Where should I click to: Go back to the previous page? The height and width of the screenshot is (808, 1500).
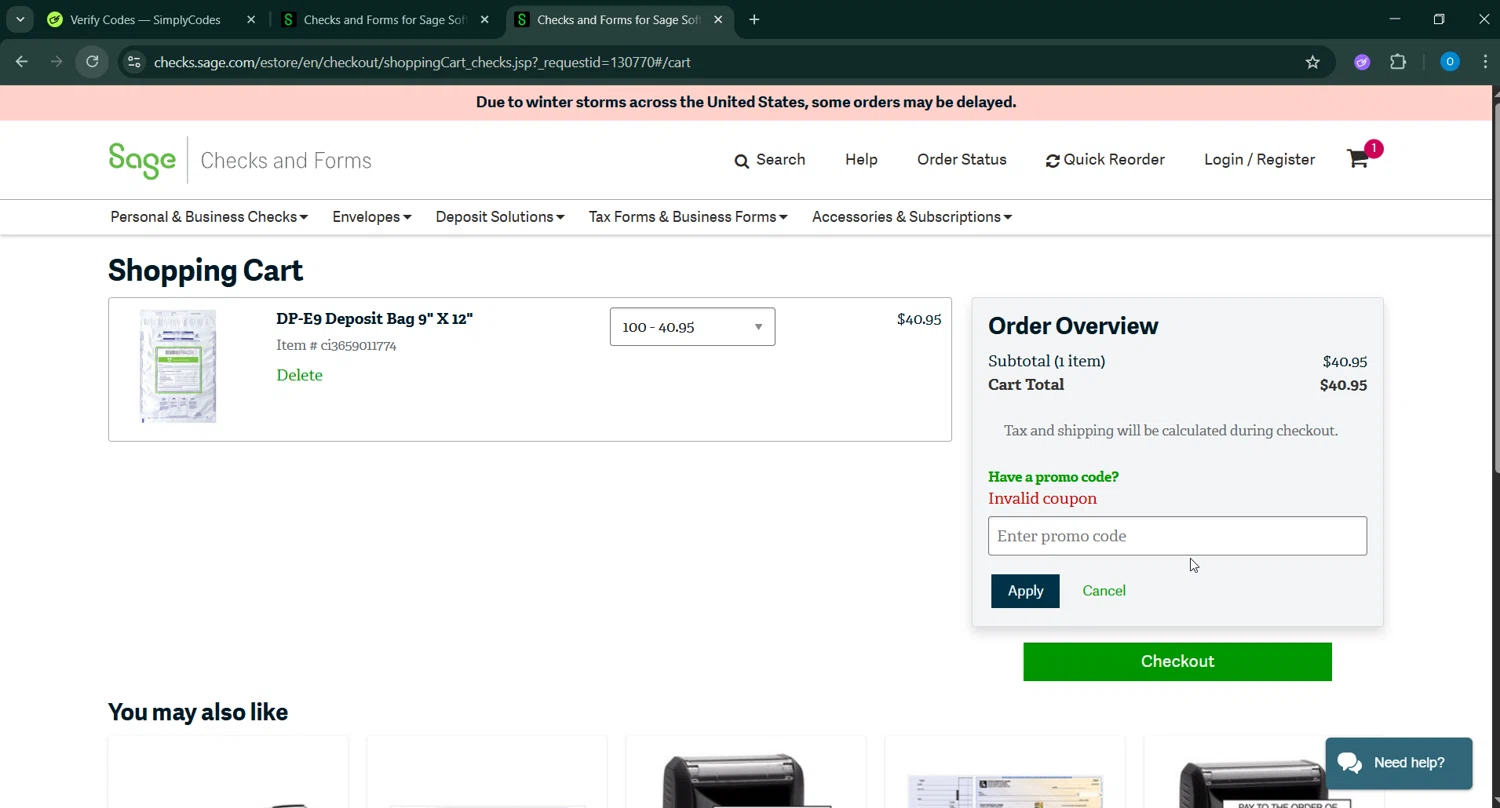point(22,62)
